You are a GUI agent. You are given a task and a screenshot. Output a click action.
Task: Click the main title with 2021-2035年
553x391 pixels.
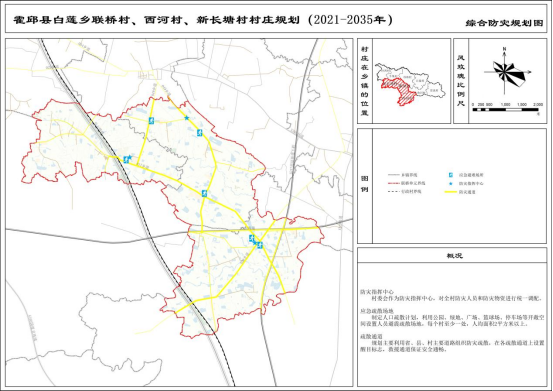(x=203, y=20)
